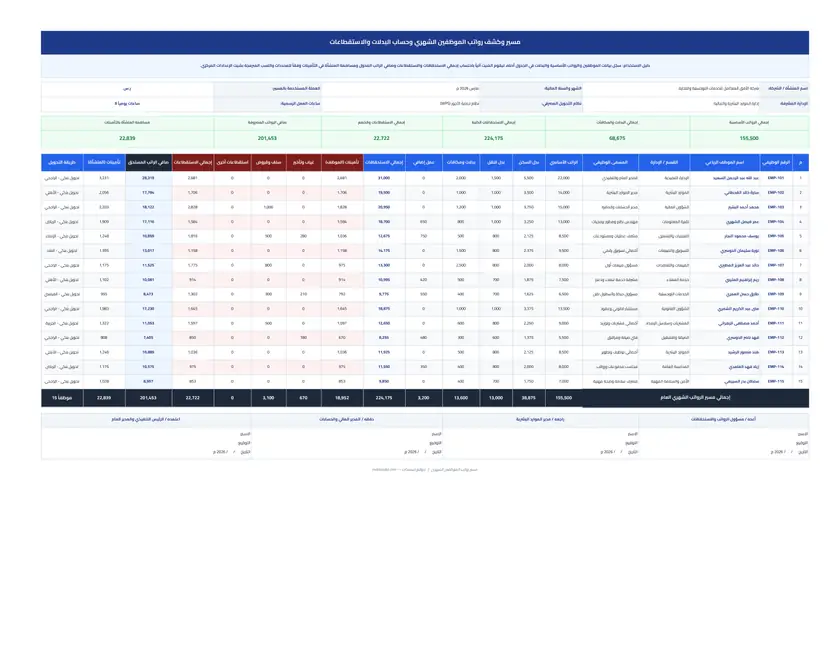Select the employee ID cell 'EMP-102'
840x649 pixels.
pos(776,192)
